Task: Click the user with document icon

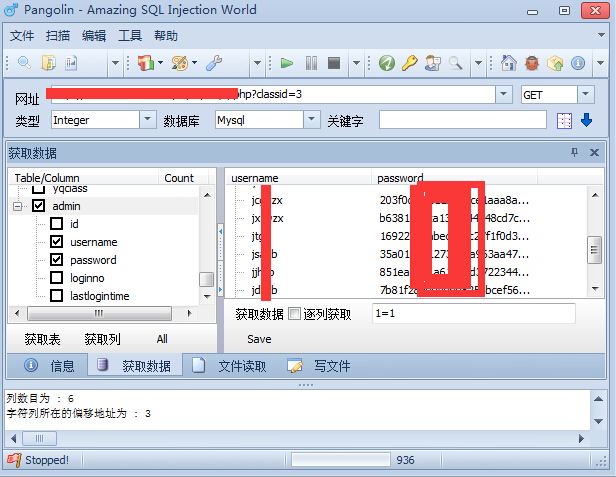Action: click(433, 63)
